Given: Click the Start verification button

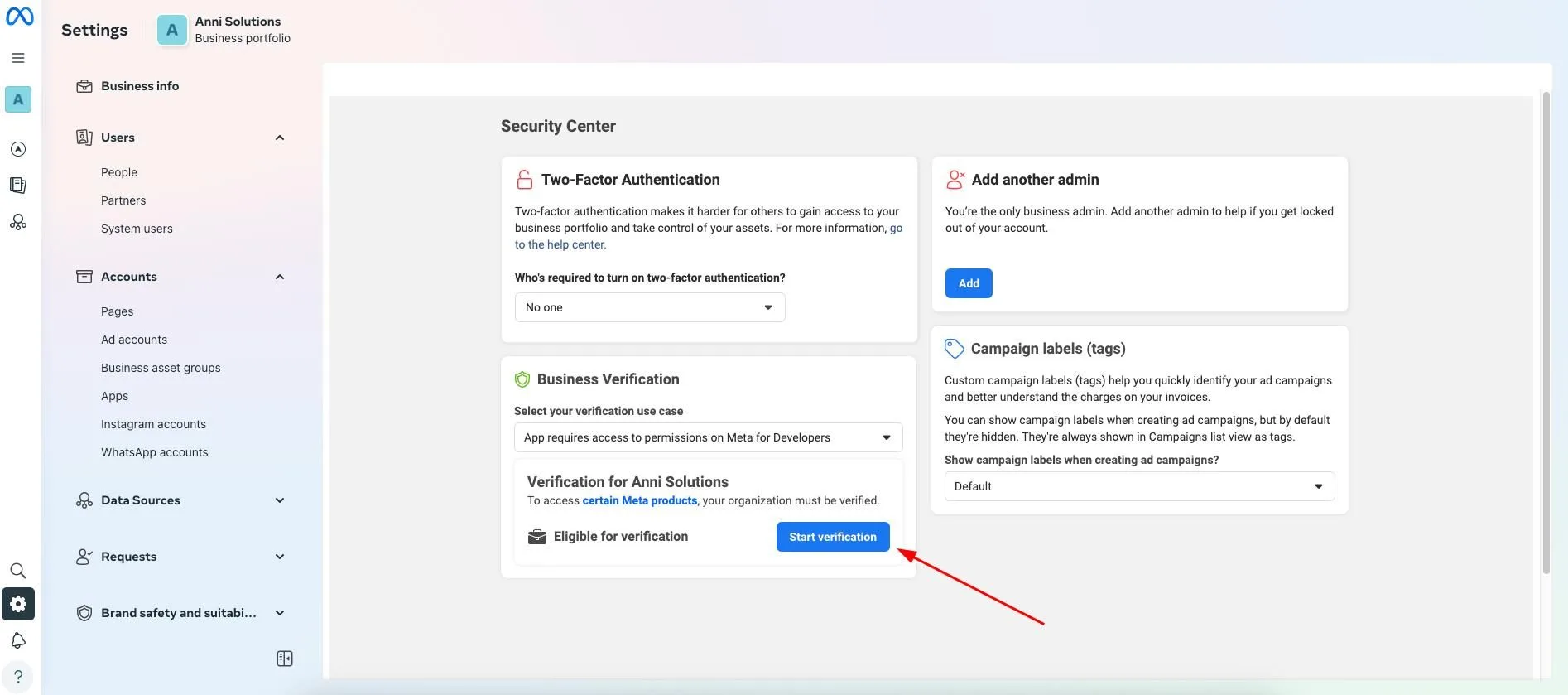Looking at the screenshot, I should [x=833, y=537].
